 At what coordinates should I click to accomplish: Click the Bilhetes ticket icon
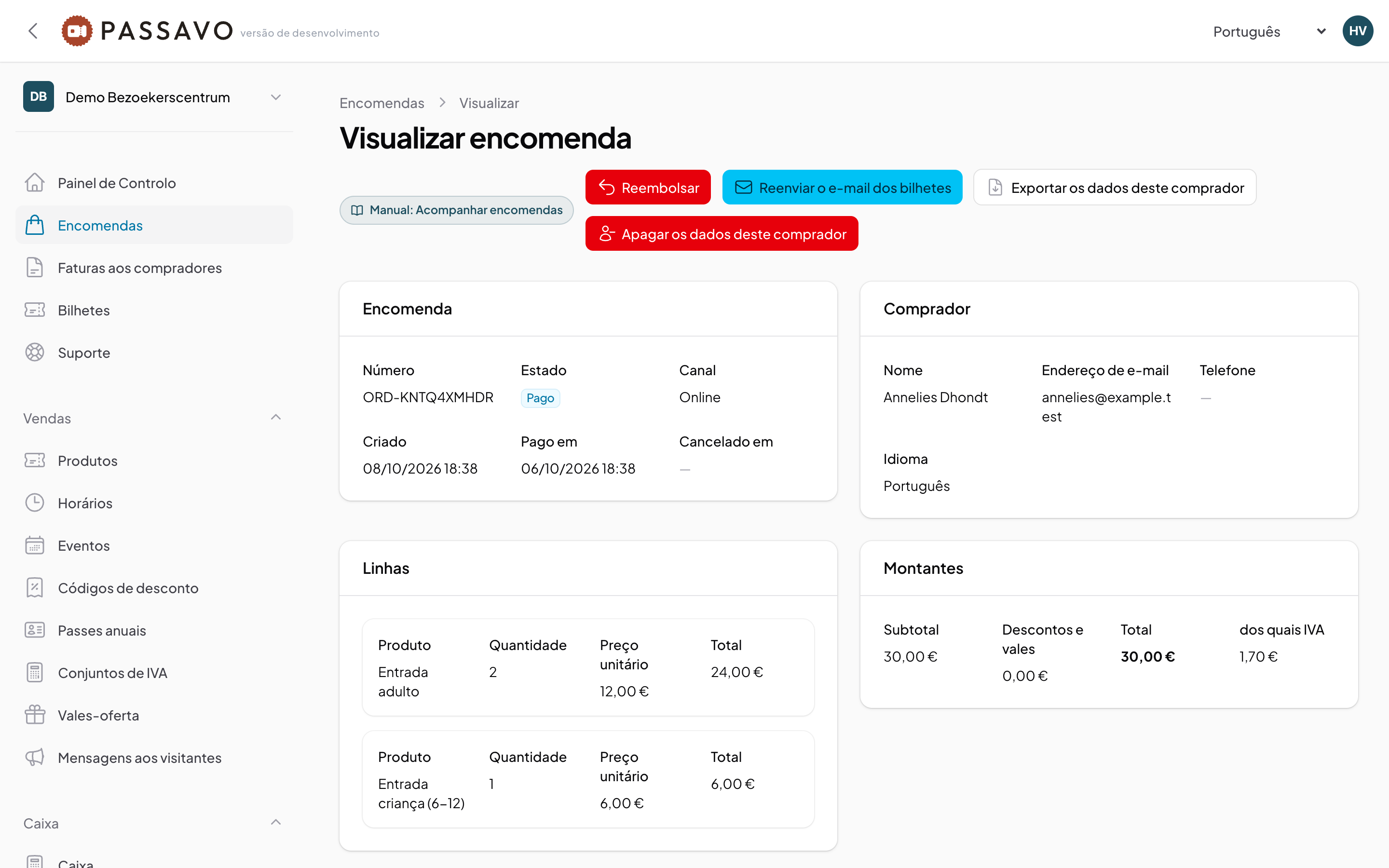point(34,310)
